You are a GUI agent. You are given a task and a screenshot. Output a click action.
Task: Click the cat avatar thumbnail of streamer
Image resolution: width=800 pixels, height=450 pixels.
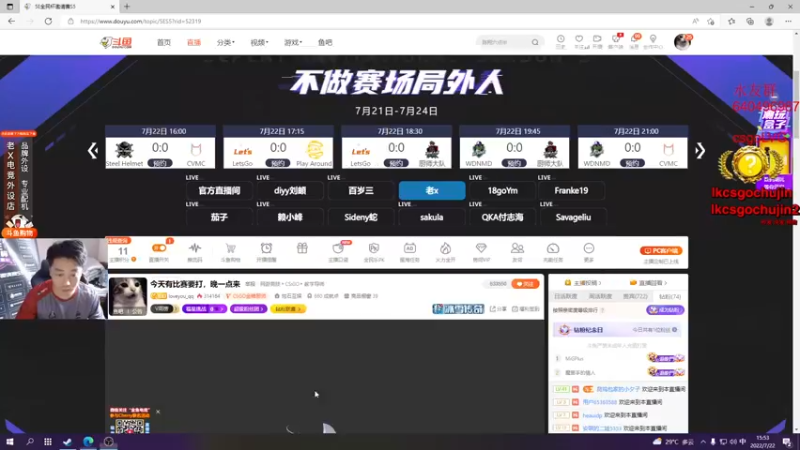pyautogui.click(x=128, y=296)
